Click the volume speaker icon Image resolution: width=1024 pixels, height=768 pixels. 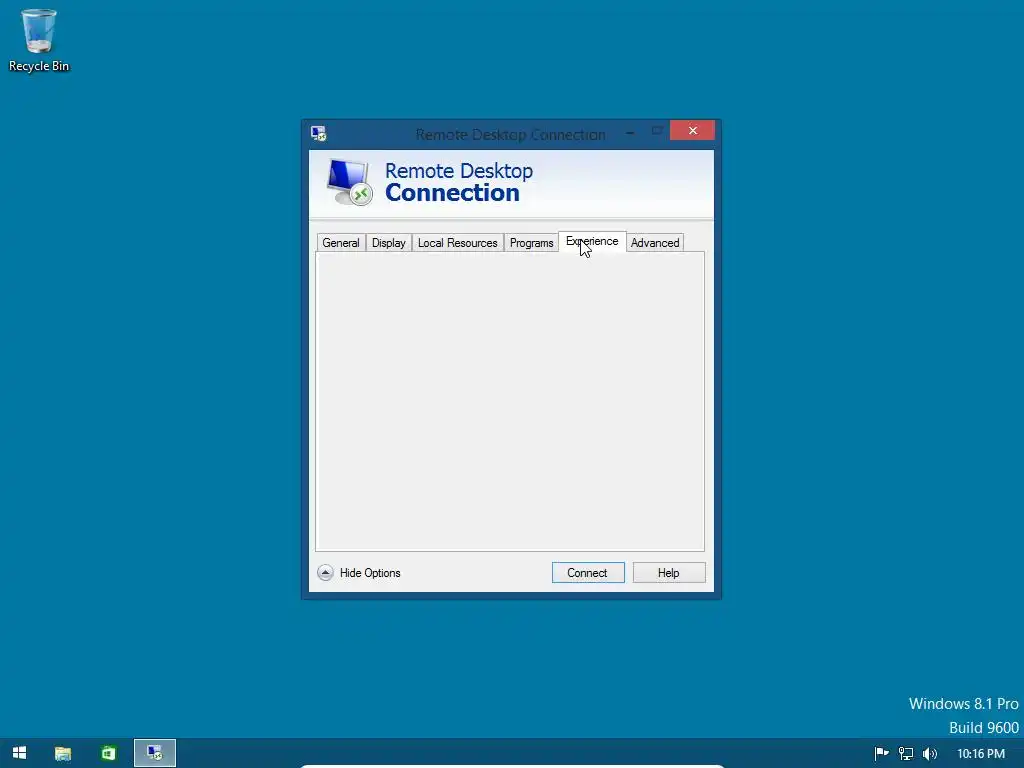930,754
